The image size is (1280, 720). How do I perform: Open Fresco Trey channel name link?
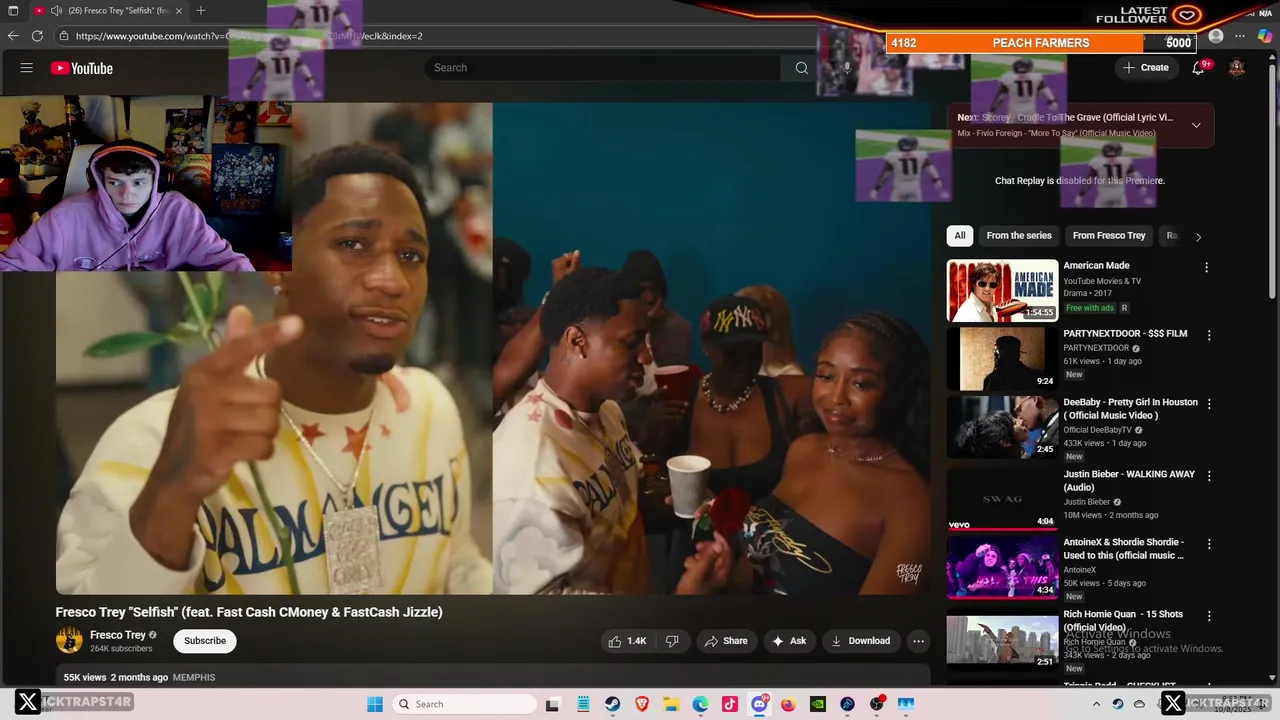pyautogui.click(x=118, y=635)
